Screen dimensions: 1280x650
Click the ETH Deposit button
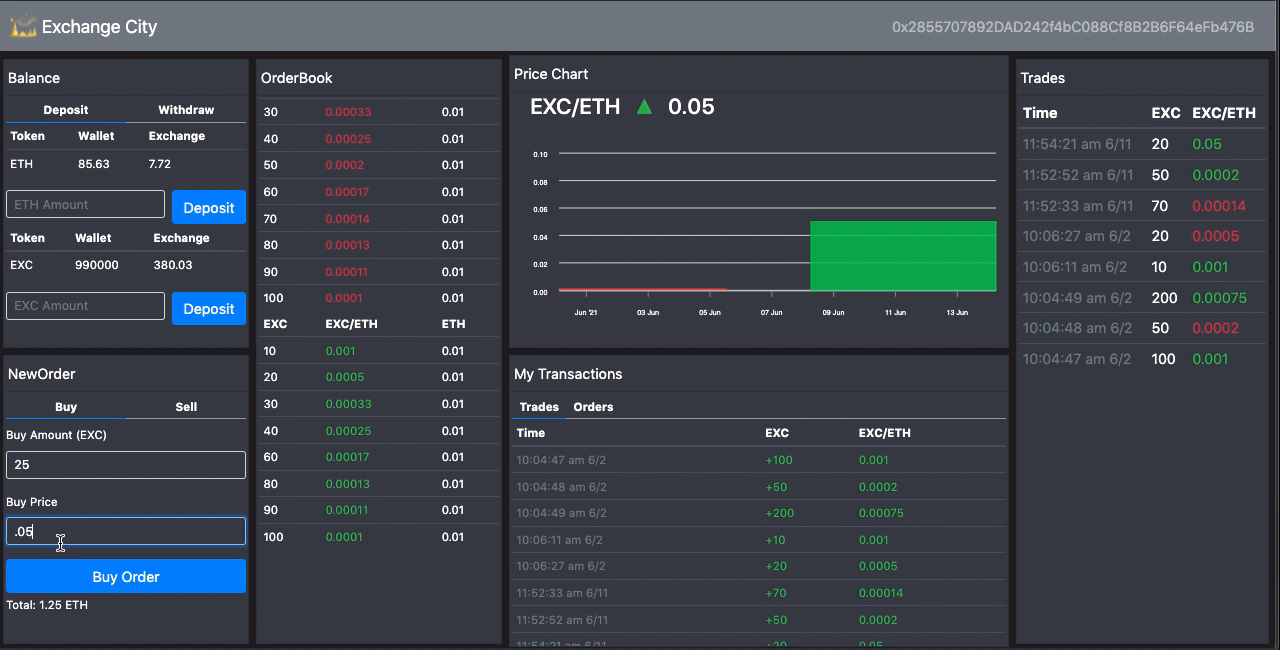click(208, 207)
